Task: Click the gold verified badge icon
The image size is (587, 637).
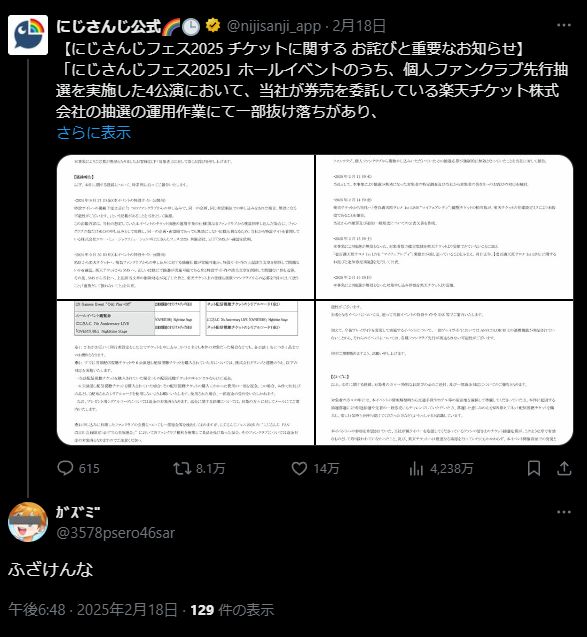Action: coord(213,26)
